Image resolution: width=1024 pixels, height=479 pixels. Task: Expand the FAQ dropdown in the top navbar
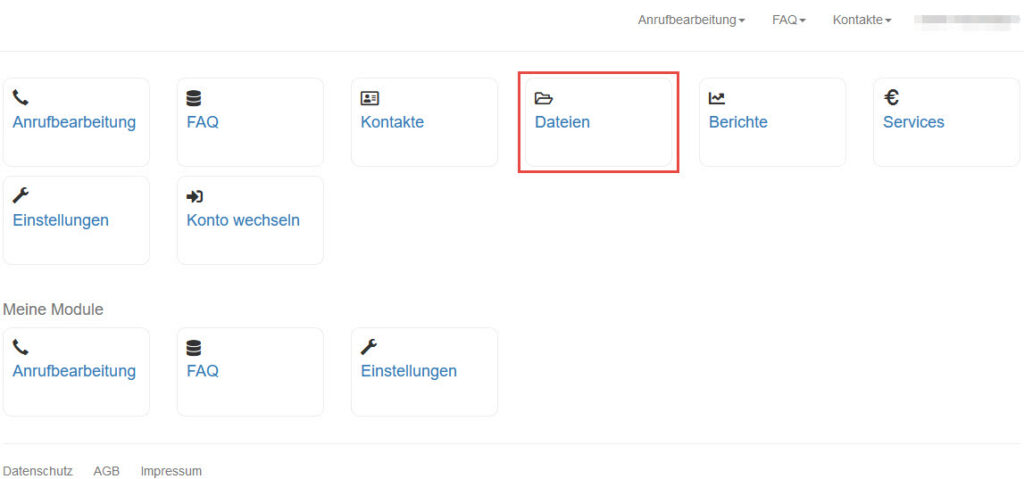click(x=788, y=20)
